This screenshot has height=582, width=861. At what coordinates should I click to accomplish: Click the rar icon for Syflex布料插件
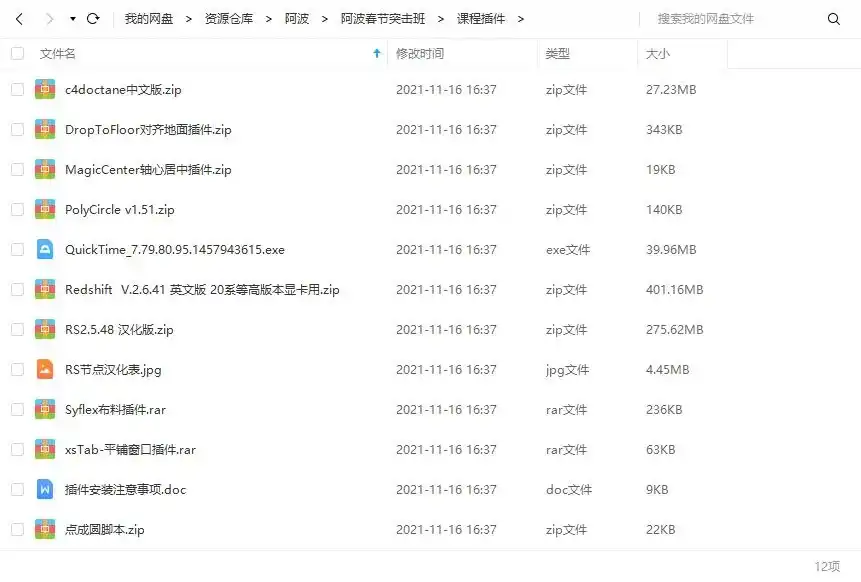(x=45, y=409)
